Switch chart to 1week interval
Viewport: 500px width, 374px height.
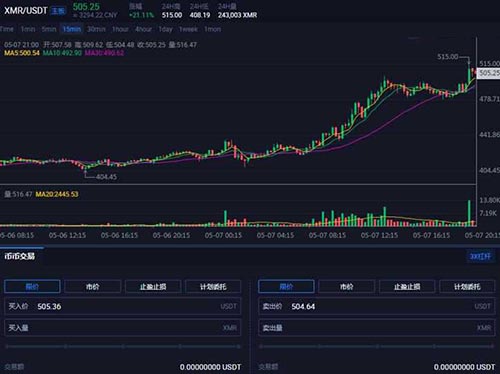click(188, 29)
